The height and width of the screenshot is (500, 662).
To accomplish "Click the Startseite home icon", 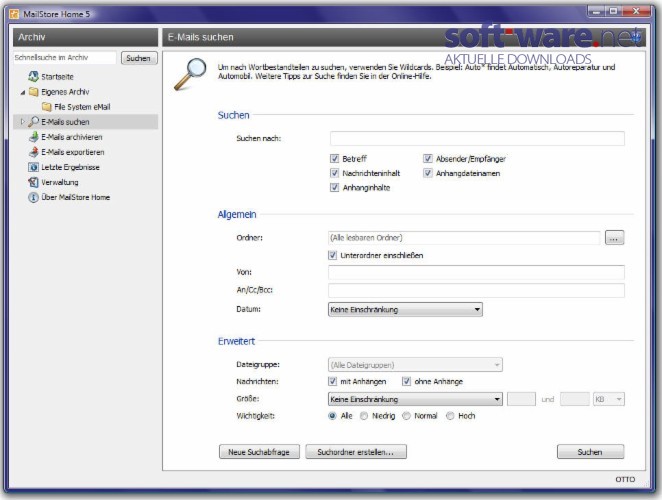I will pos(33,76).
